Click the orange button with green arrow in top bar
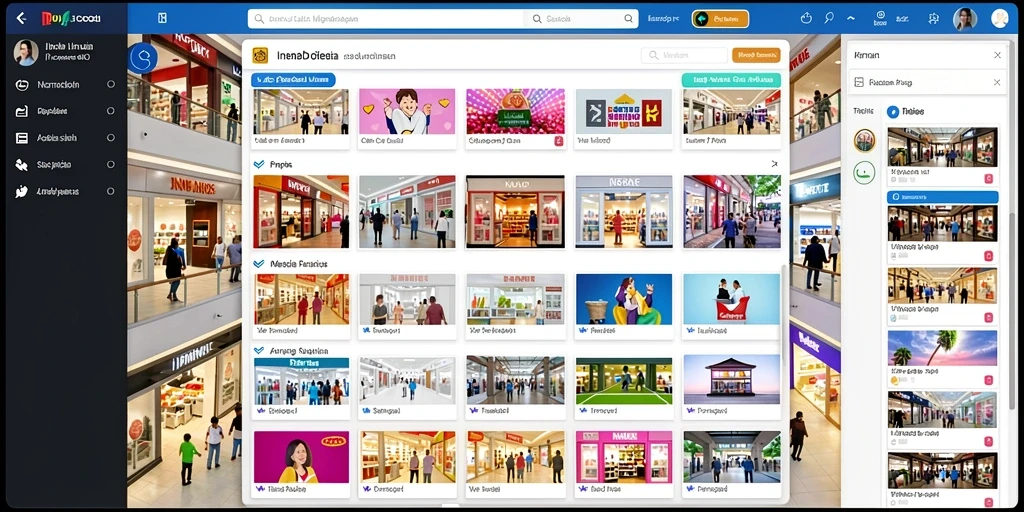This screenshot has height=512, width=1024. click(x=720, y=19)
